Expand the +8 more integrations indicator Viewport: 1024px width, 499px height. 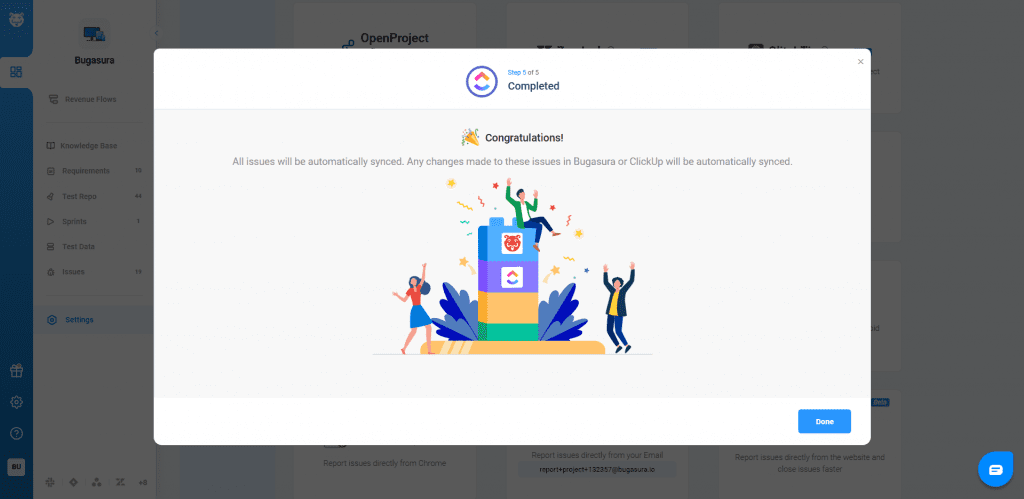tap(142, 483)
